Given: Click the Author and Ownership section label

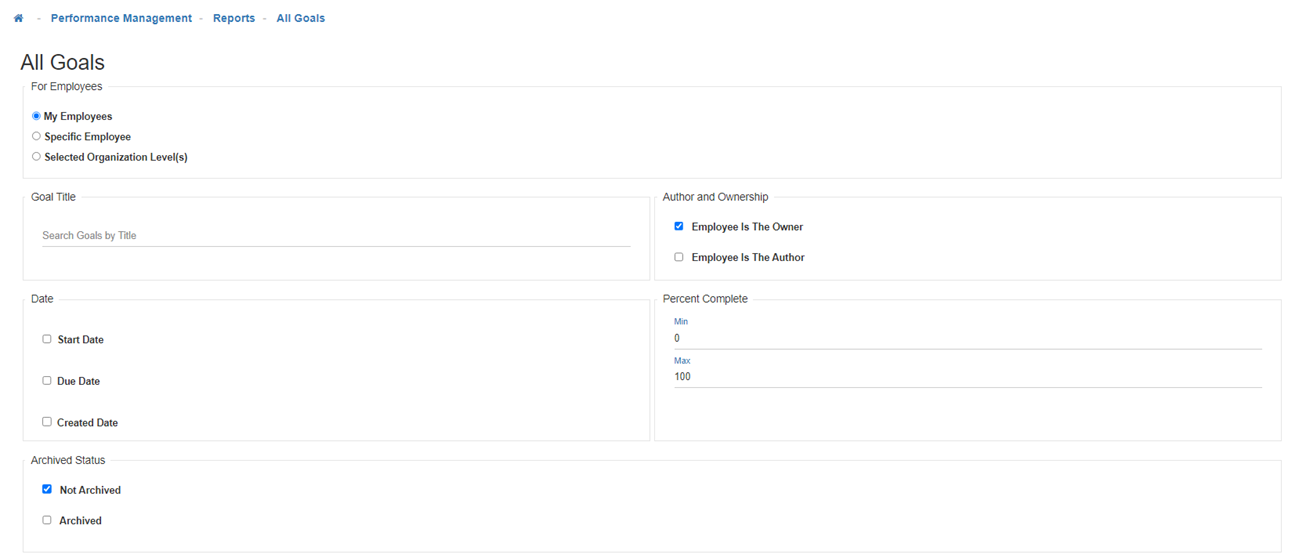Looking at the screenshot, I should [x=715, y=197].
